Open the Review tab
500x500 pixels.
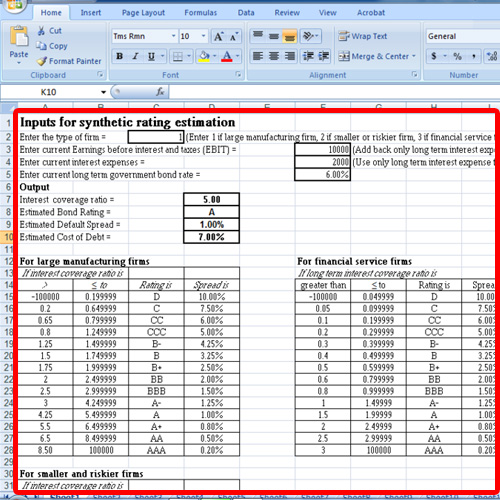coord(287,13)
